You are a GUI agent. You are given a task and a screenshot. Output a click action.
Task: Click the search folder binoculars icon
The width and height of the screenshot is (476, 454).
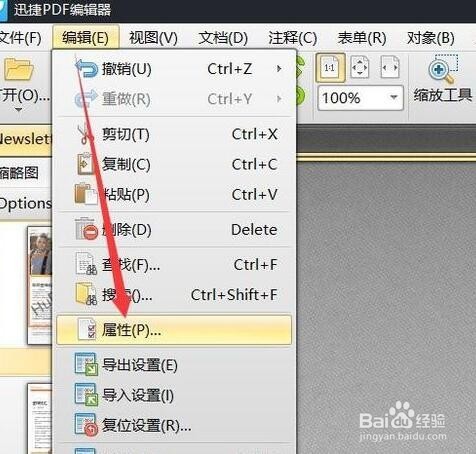point(86,294)
